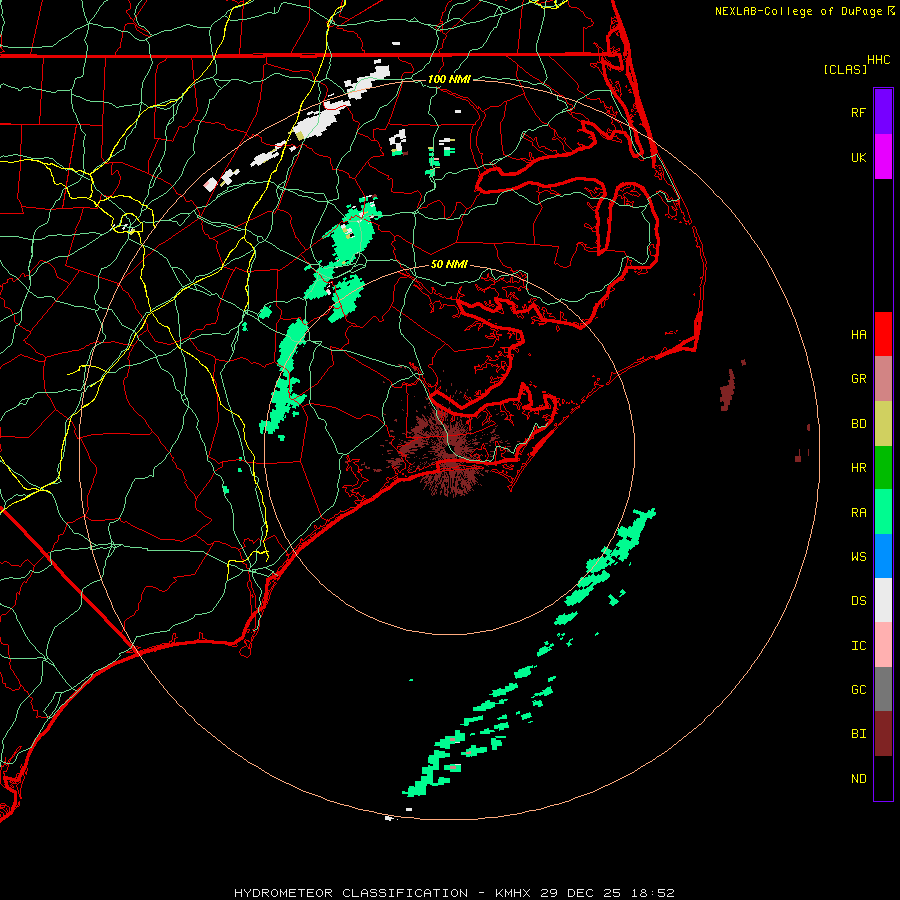Click the GR pink legend swatch
The image size is (900, 900).
pos(883,379)
